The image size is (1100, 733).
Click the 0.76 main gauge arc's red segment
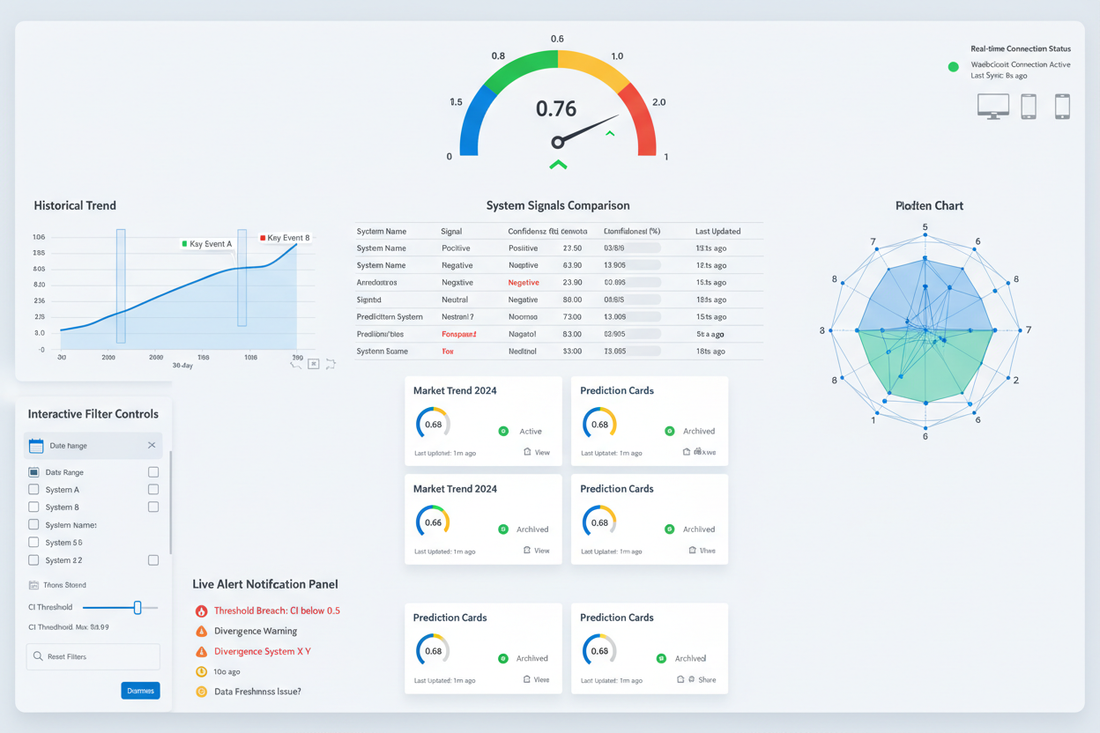[x=640, y=117]
